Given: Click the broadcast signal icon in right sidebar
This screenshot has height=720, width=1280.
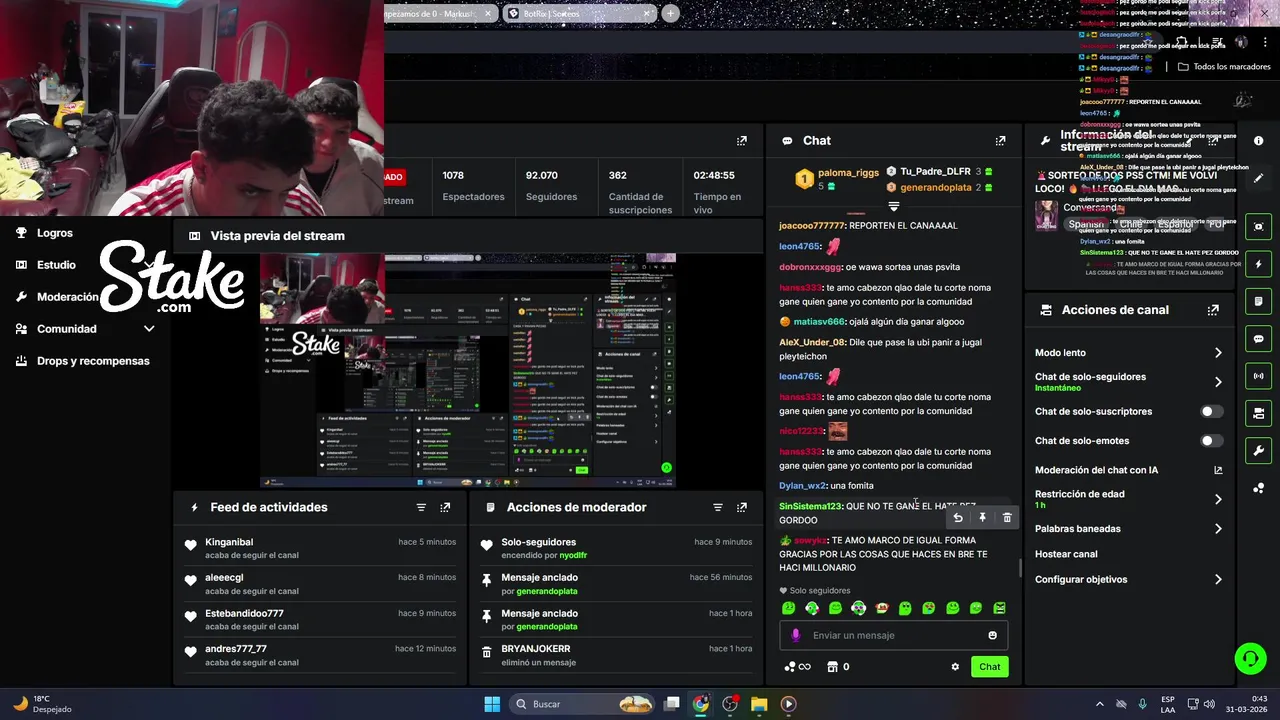Looking at the screenshot, I should tap(1258, 376).
